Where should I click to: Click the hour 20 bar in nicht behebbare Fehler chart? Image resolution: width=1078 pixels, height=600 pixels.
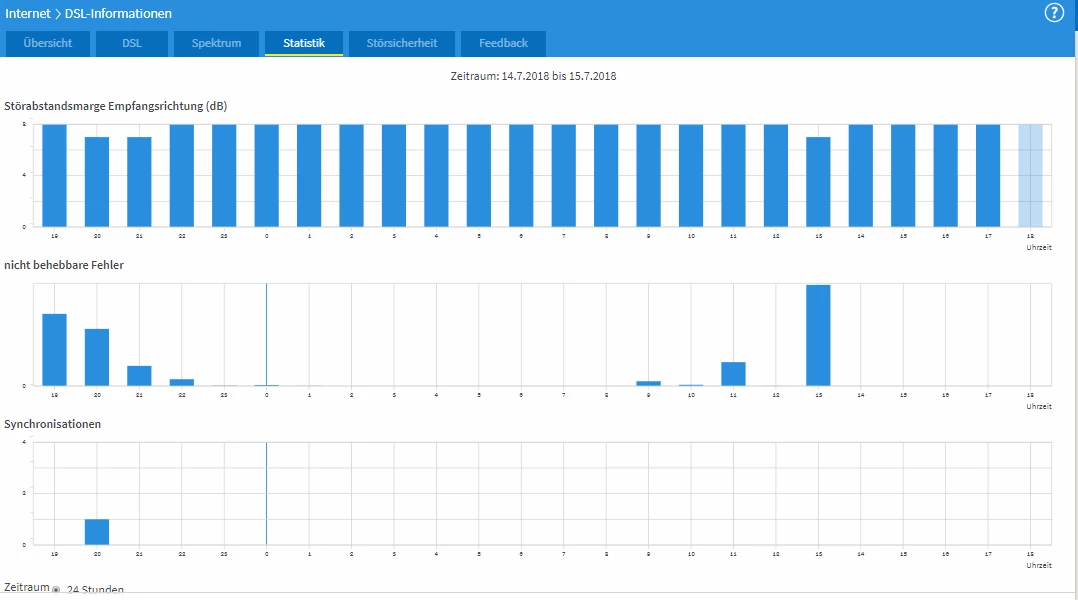pyautogui.click(x=97, y=357)
